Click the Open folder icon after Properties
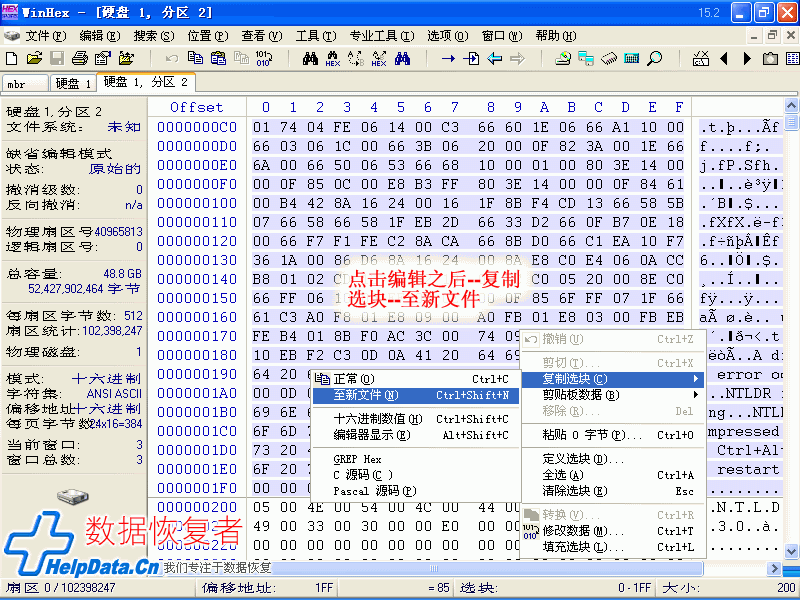The width and height of the screenshot is (800, 600). click(x=126, y=58)
